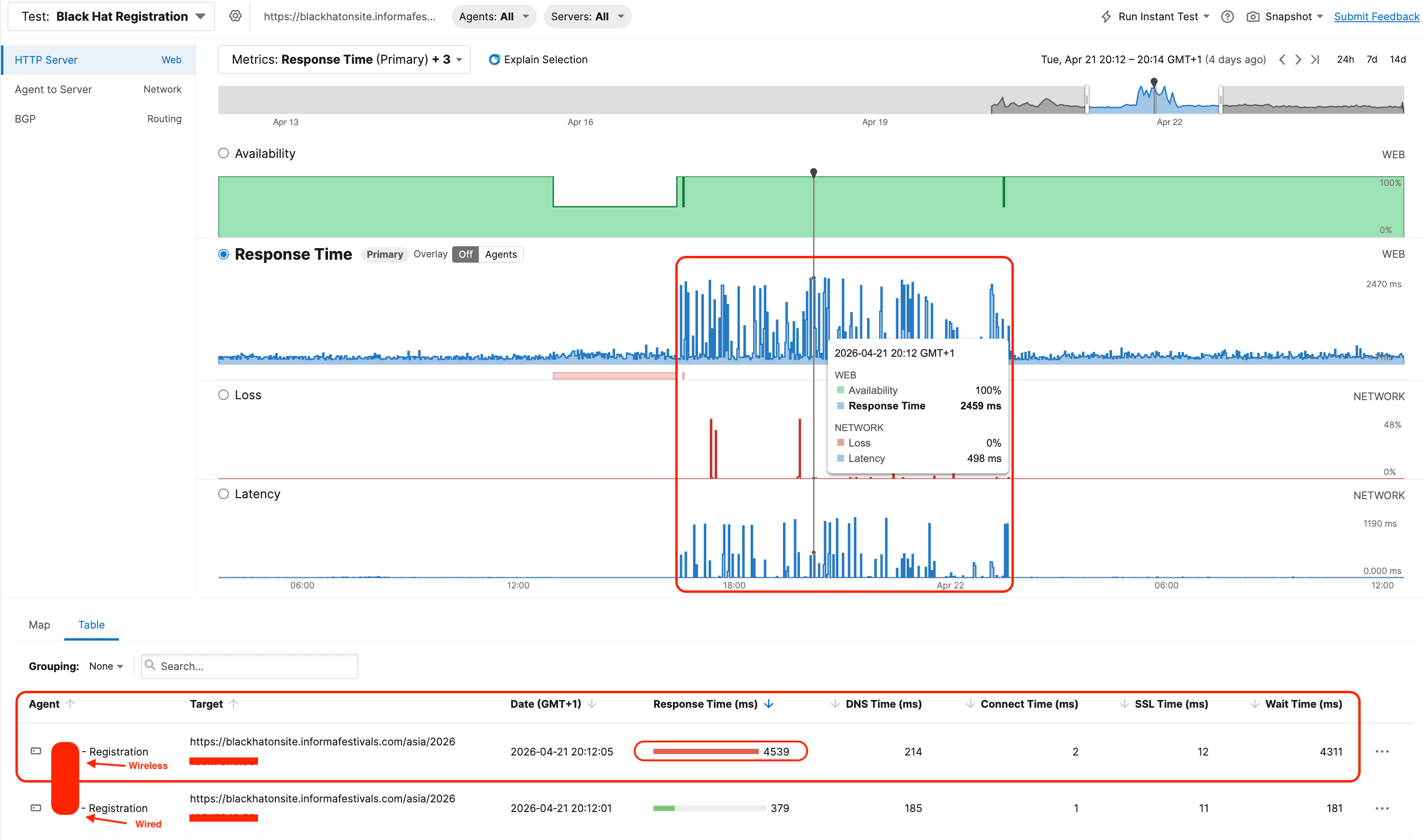Sort by Date column arrow

pyautogui.click(x=592, y=703)
